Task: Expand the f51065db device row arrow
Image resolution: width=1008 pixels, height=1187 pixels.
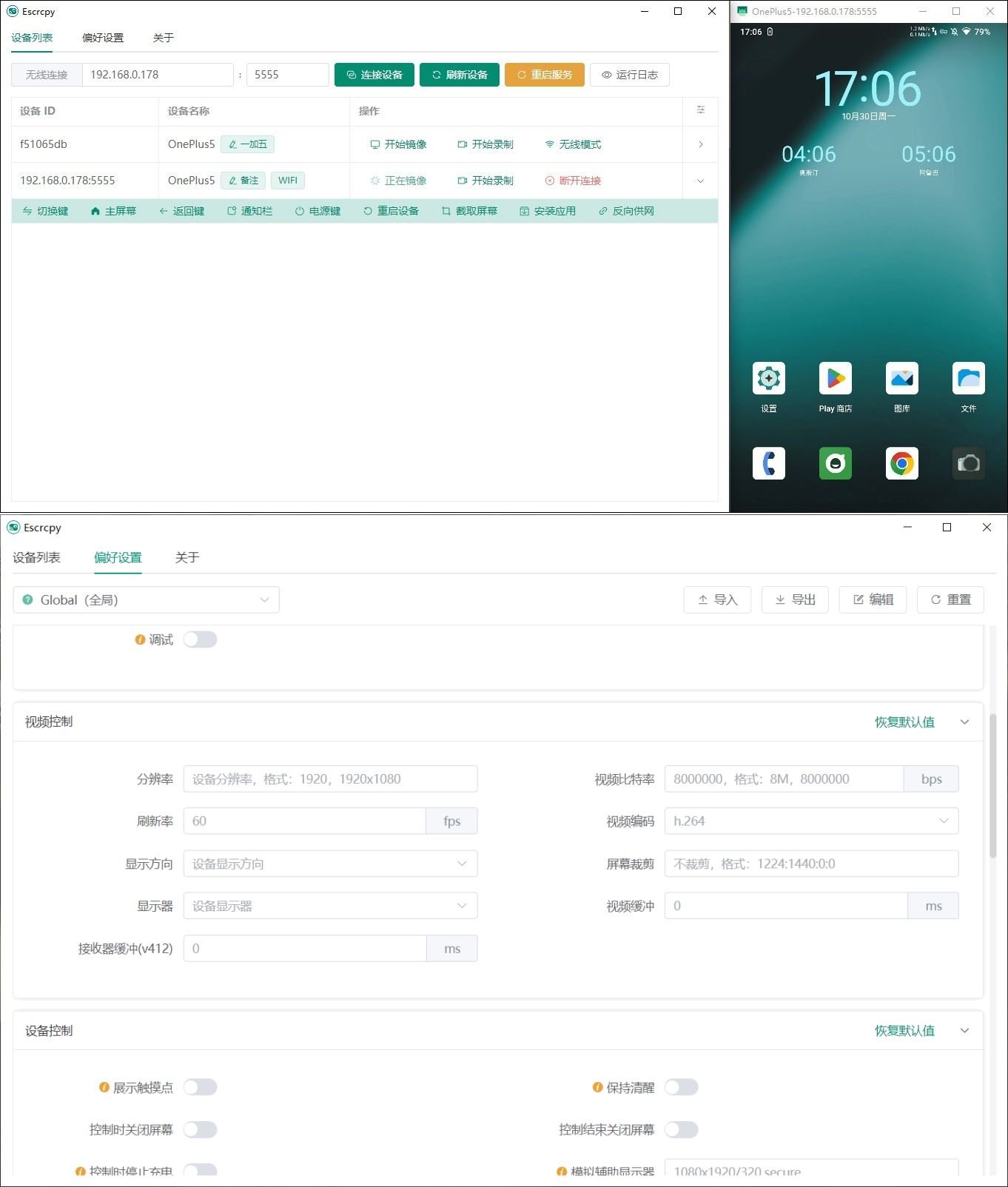Action: (700, 144)
